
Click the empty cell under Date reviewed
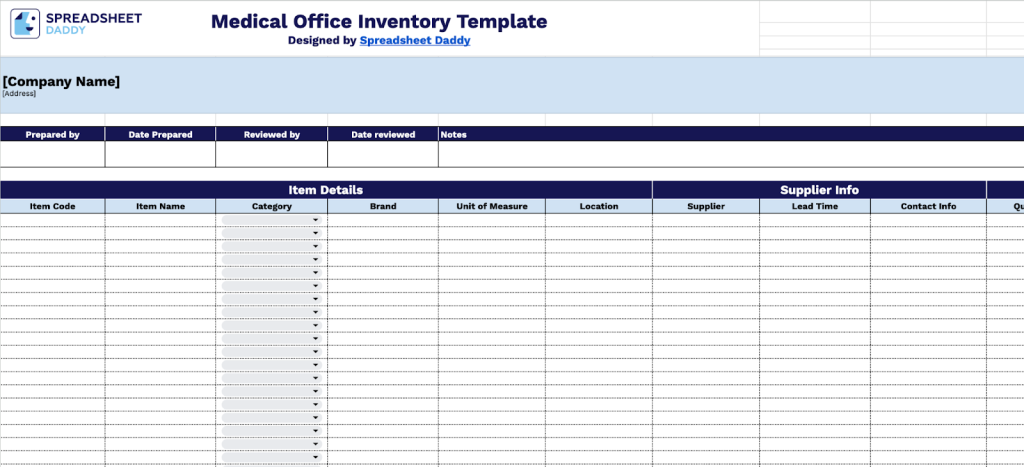pyautogui.click(x=382, y=155)
